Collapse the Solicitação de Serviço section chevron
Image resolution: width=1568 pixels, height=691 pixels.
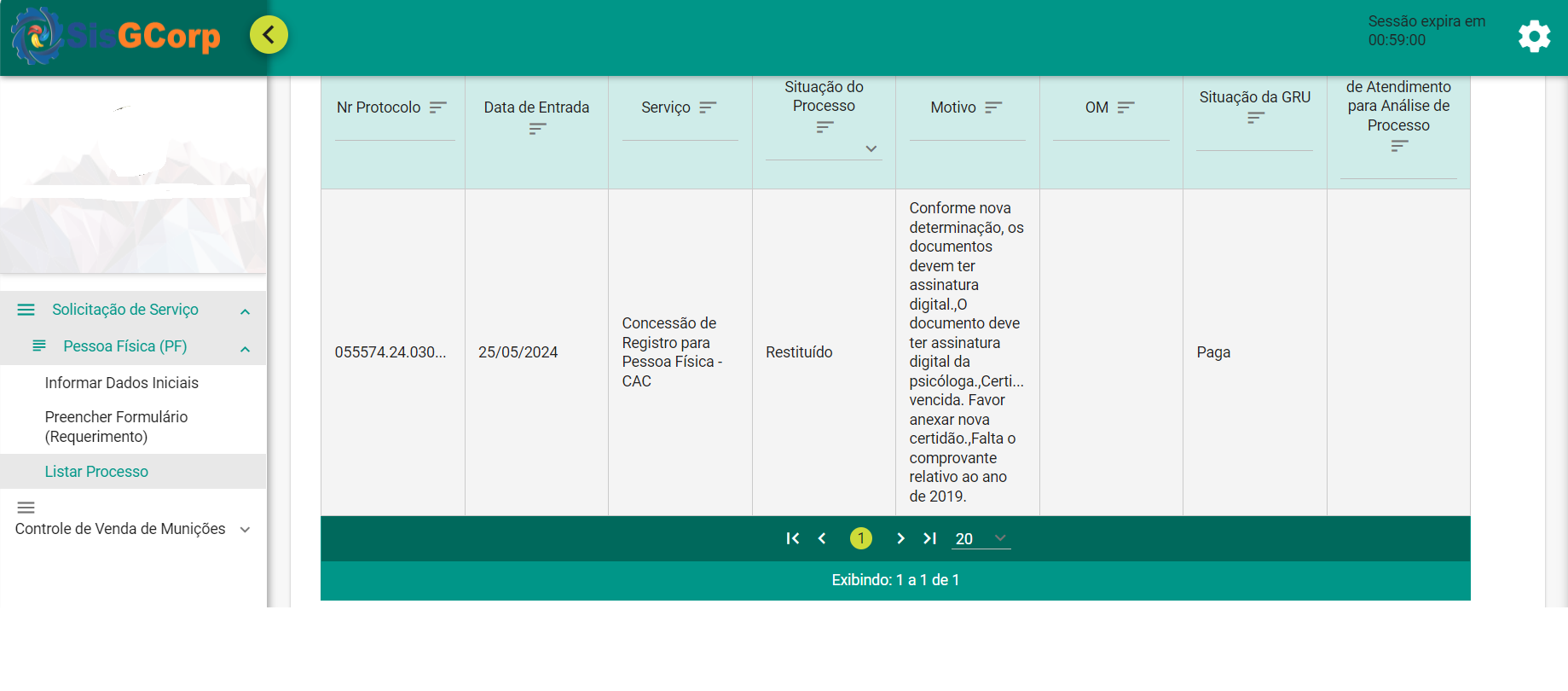(246, 312)
